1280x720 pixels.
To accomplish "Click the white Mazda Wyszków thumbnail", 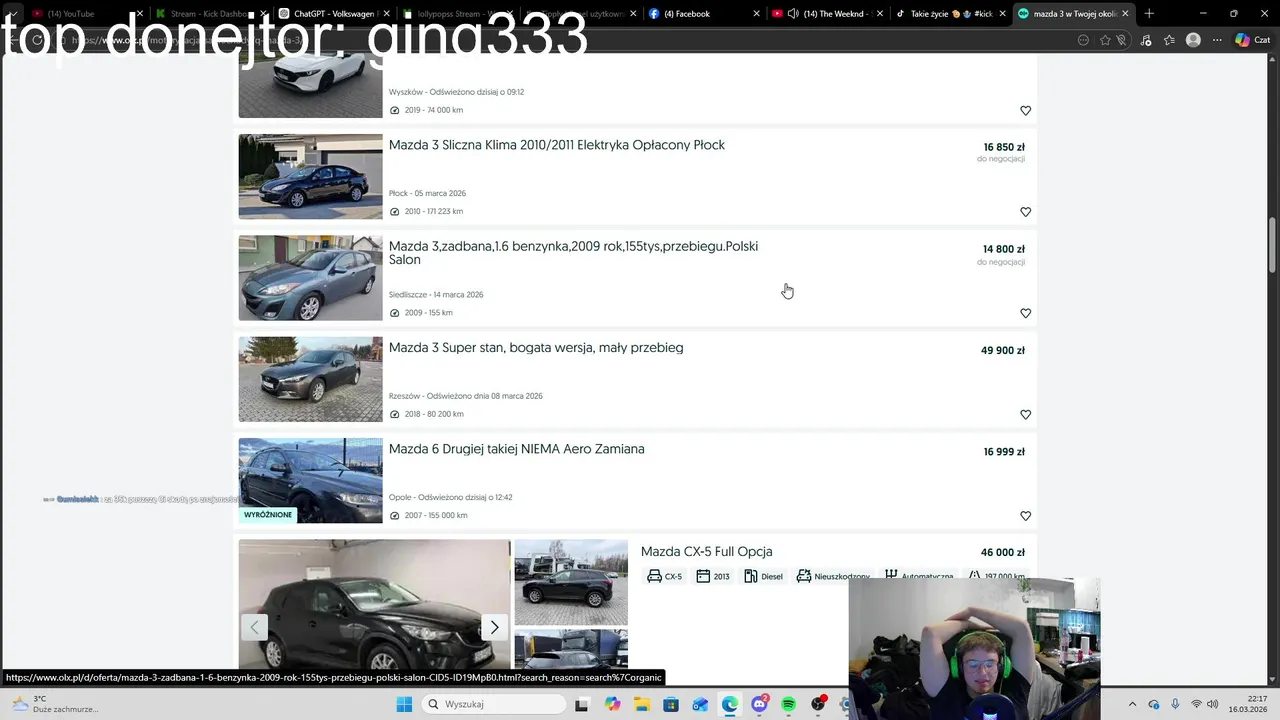I will [310, 88].
